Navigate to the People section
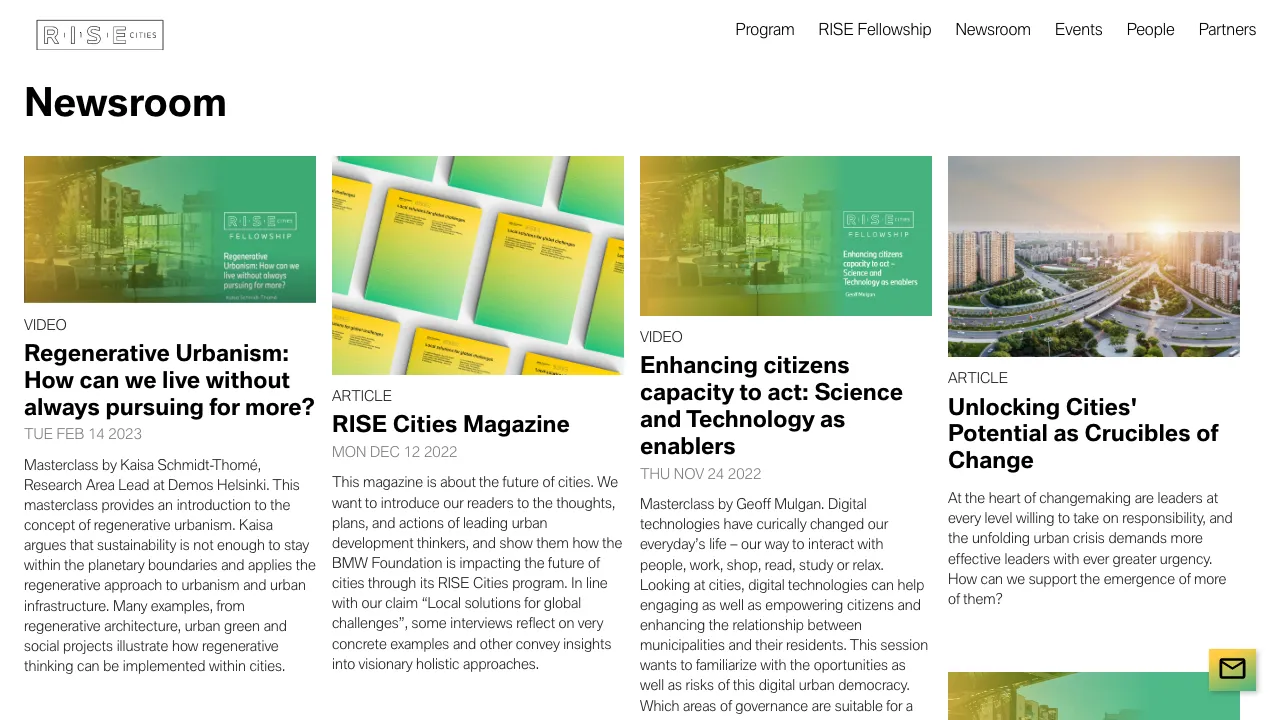 (x=1150, y=30)
